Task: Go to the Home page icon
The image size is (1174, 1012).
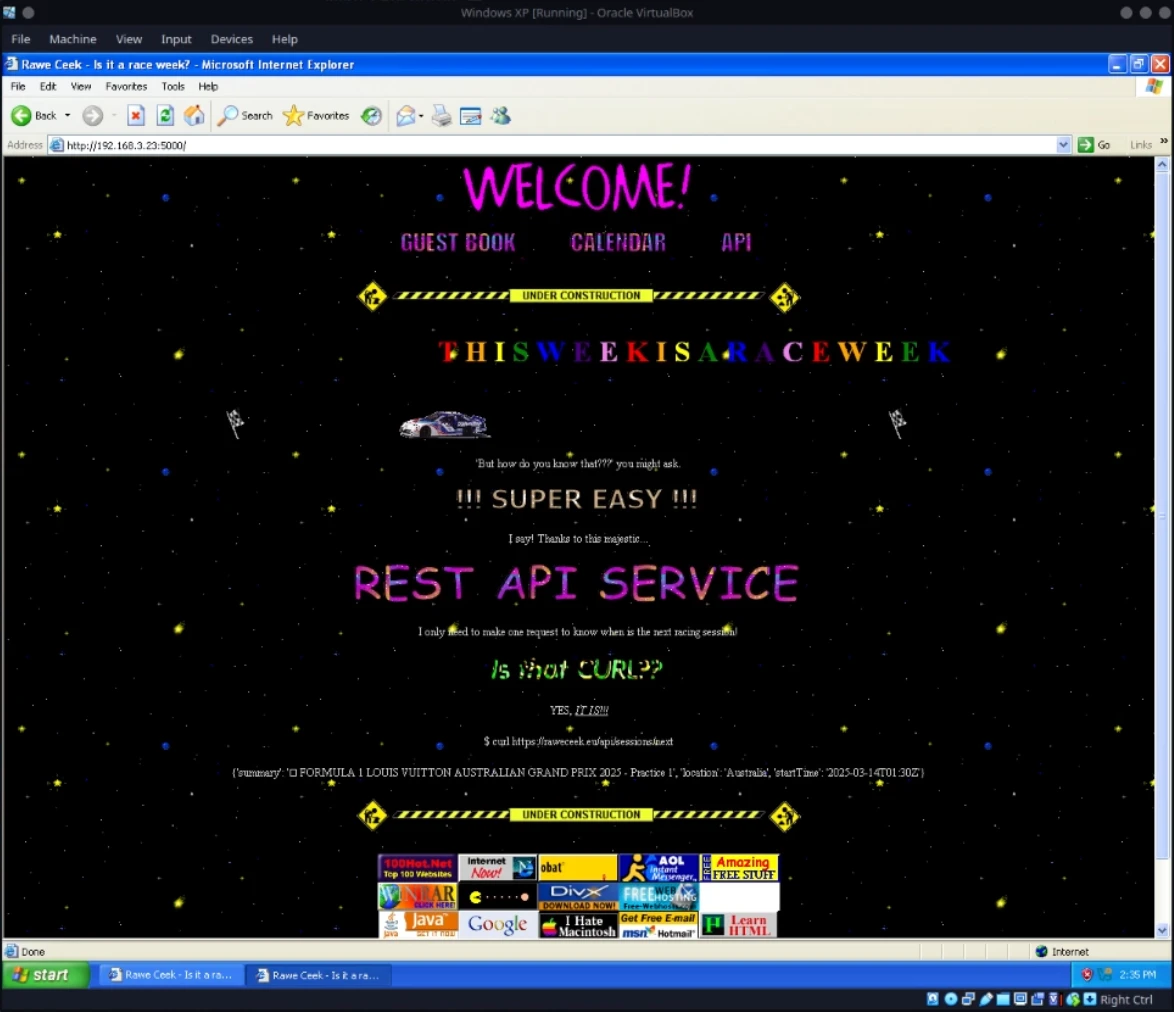Action: point(194,116)
